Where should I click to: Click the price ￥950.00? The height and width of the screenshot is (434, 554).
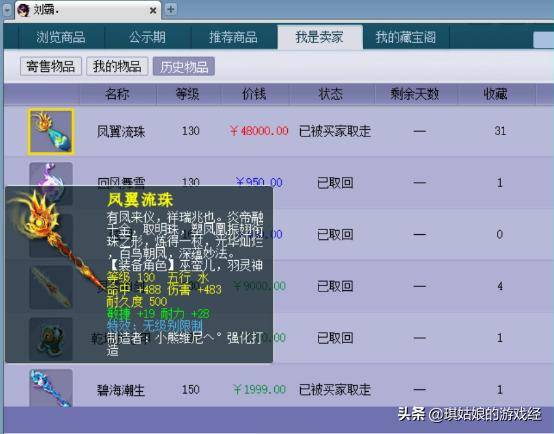(259, 182)
